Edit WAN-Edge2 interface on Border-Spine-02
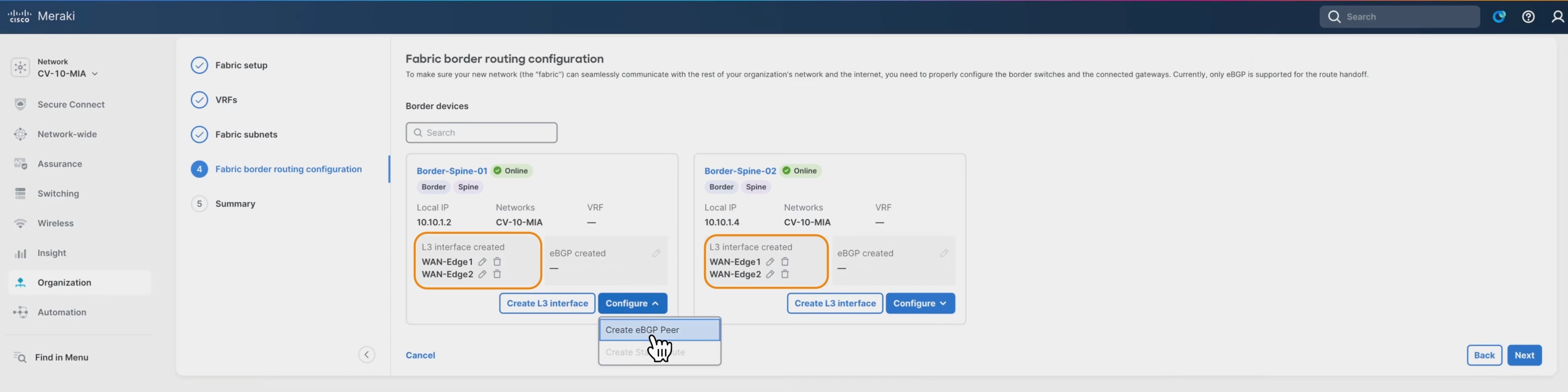Screen dimensions: 1568x392 point(770,274)
